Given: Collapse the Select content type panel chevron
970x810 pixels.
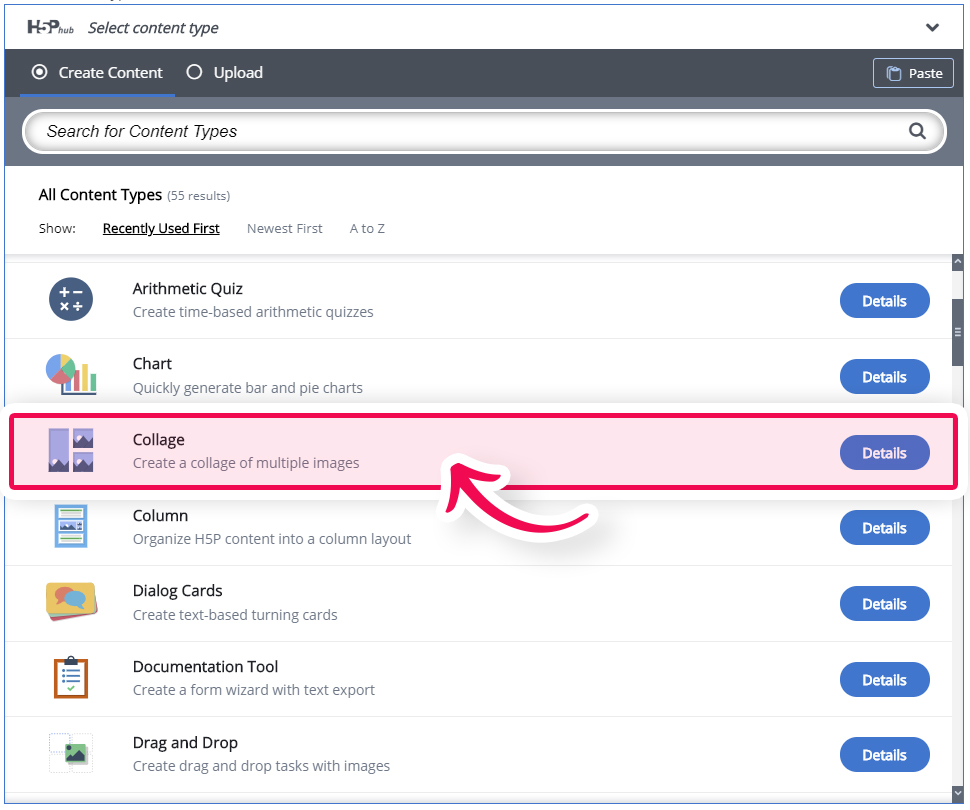Looking at the screenshot, I should (932, 28).
